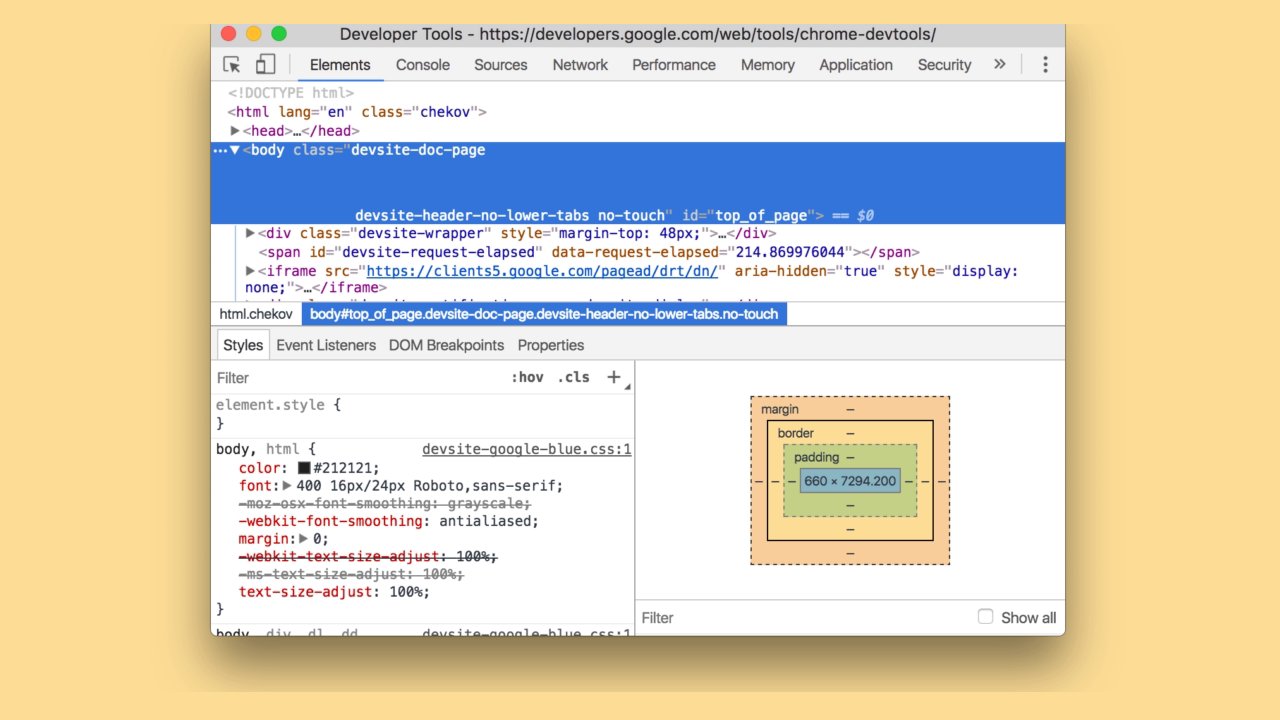The image size is (1280, 720).
Task: Open the more tabs chevron
Action: tap(999, 65)
